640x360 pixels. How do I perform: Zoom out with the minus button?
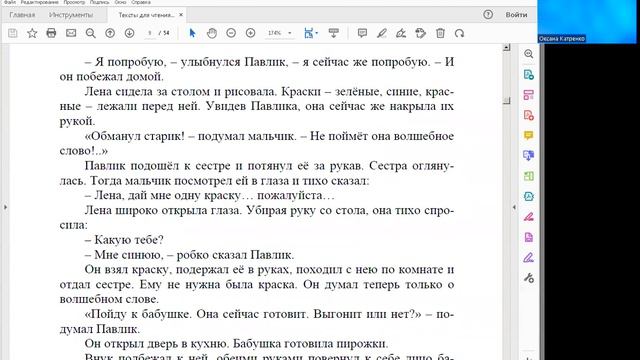[x=231, y=33]
